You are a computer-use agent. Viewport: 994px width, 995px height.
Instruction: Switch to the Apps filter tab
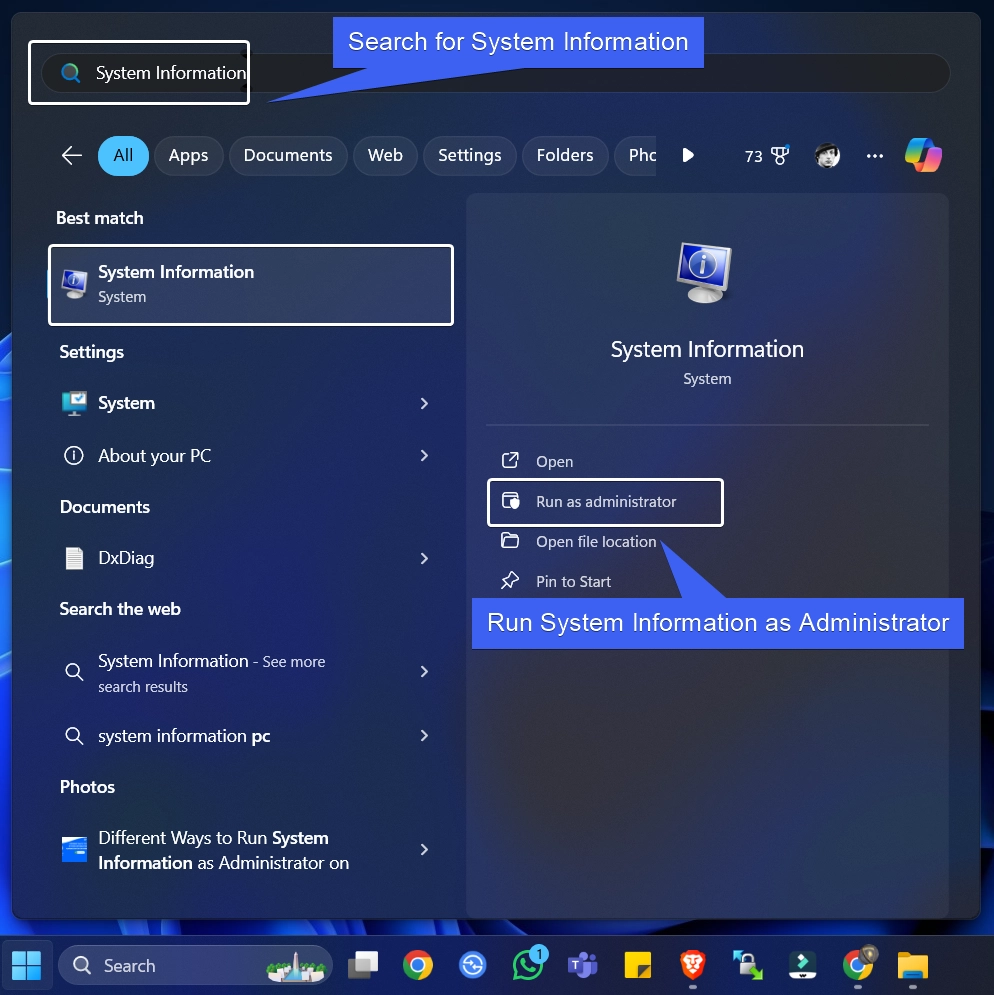click(x=189, y=155)
